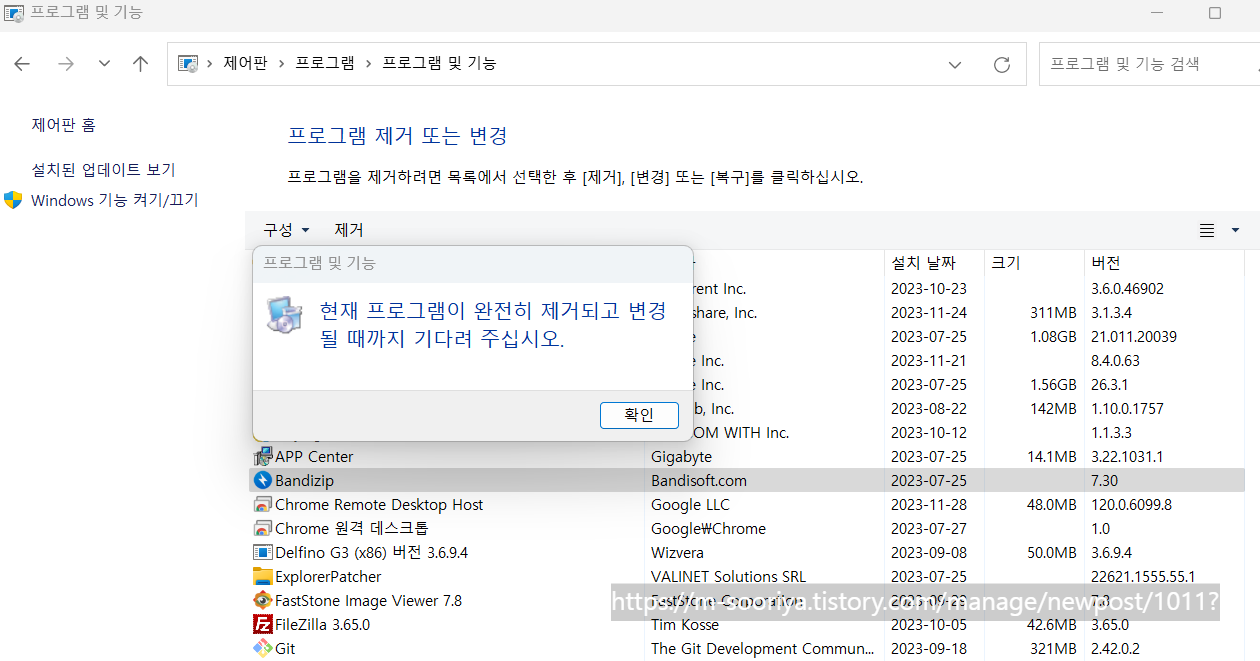
Task: Select the 프로그램 및 기능 breadcrumb
Action: click(439, 63)
